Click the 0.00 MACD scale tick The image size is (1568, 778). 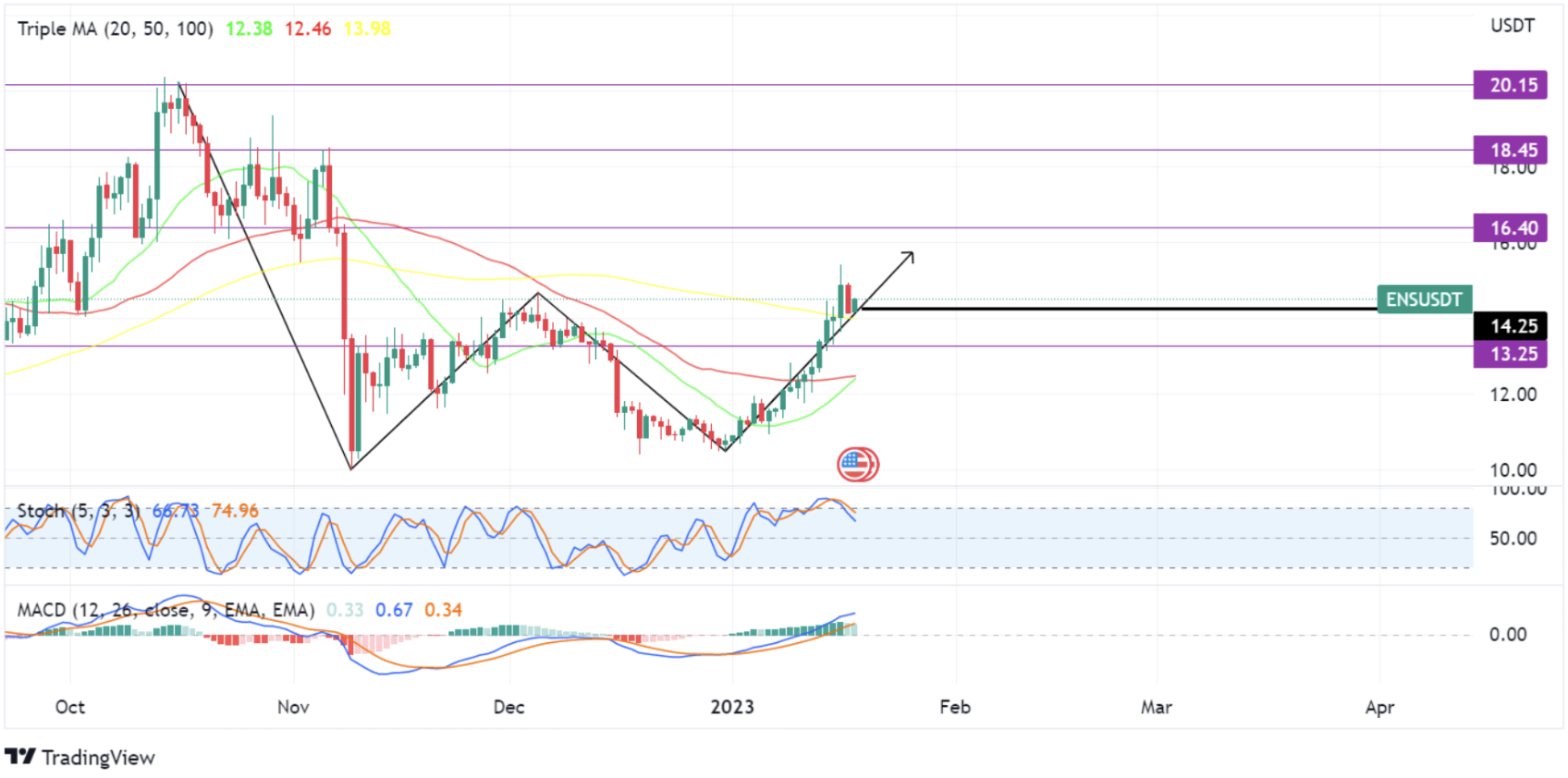(1507, 635)
